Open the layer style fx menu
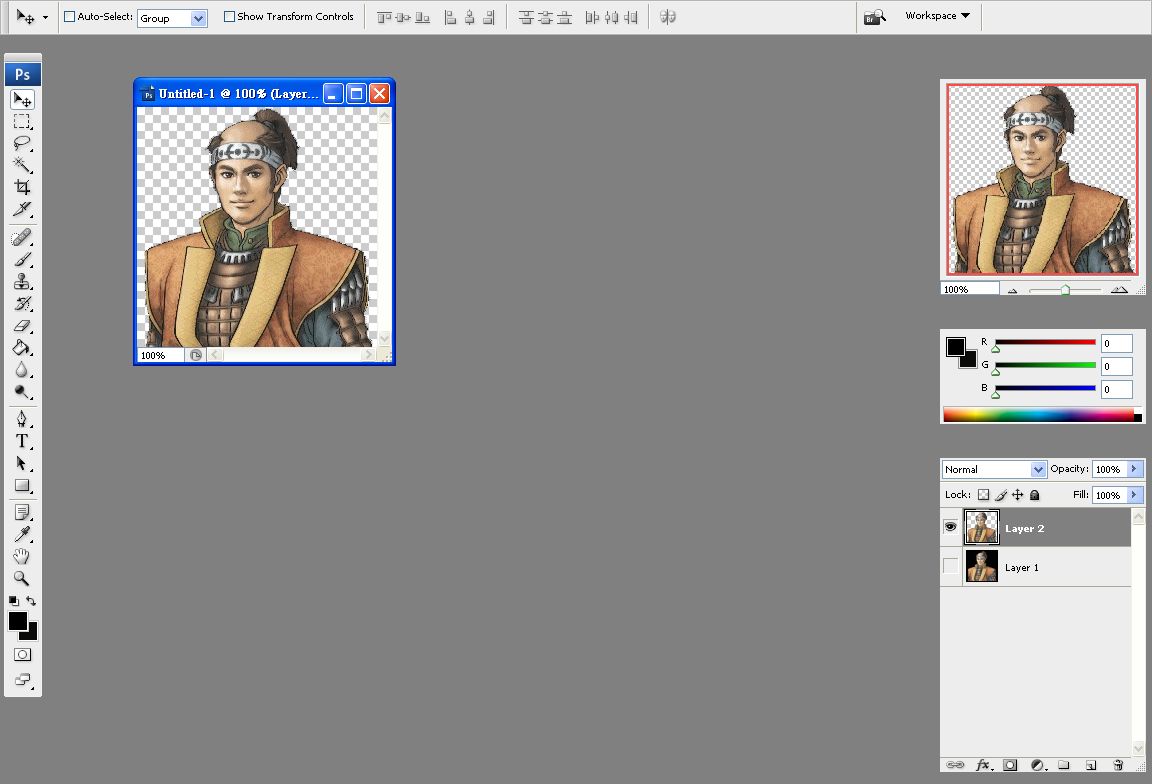 tap(984, 765)
